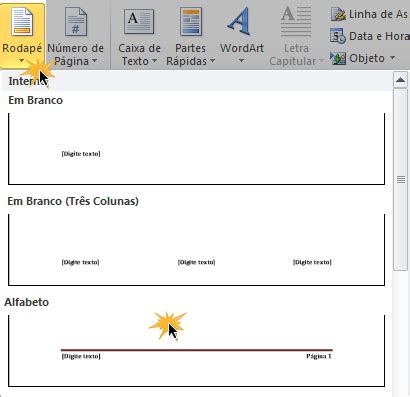Click the Número de Página icon

(75, 22)
